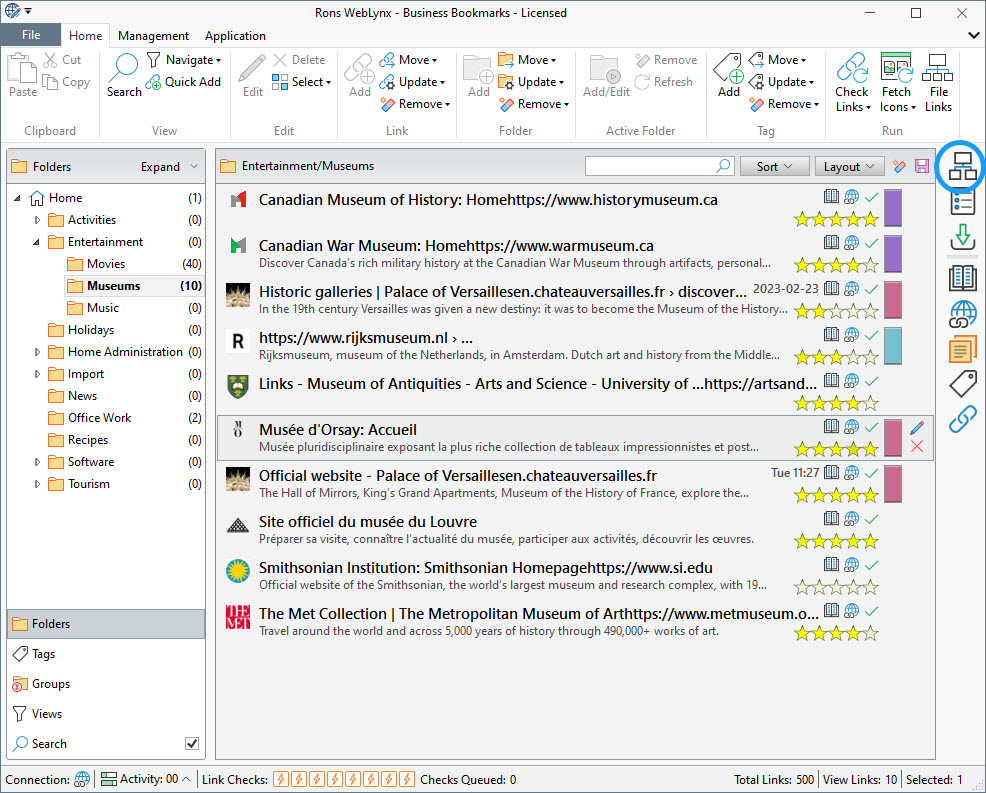The height and width of the screenshot is (793, 986).
Task: Toggle green checkmark on Official website Versailles row
Action: [x=871, y=472]
